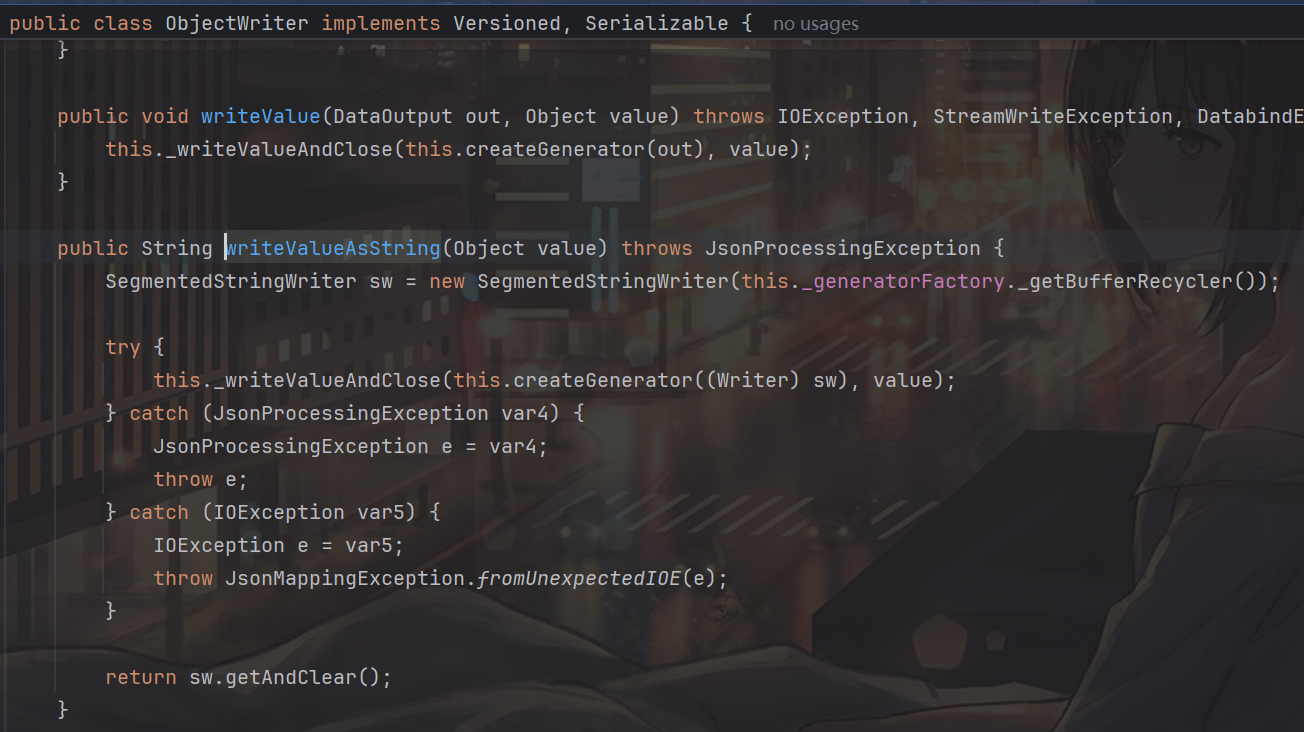Click the Serializable interface name

656,23
